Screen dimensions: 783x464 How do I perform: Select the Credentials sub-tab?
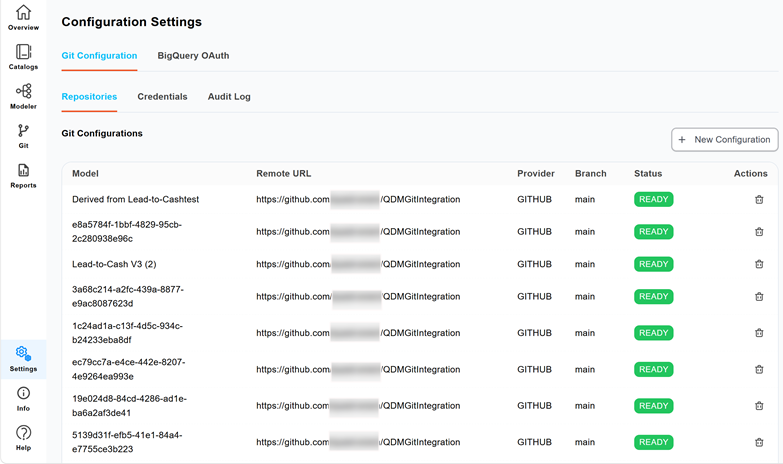[x=162, y=97]
